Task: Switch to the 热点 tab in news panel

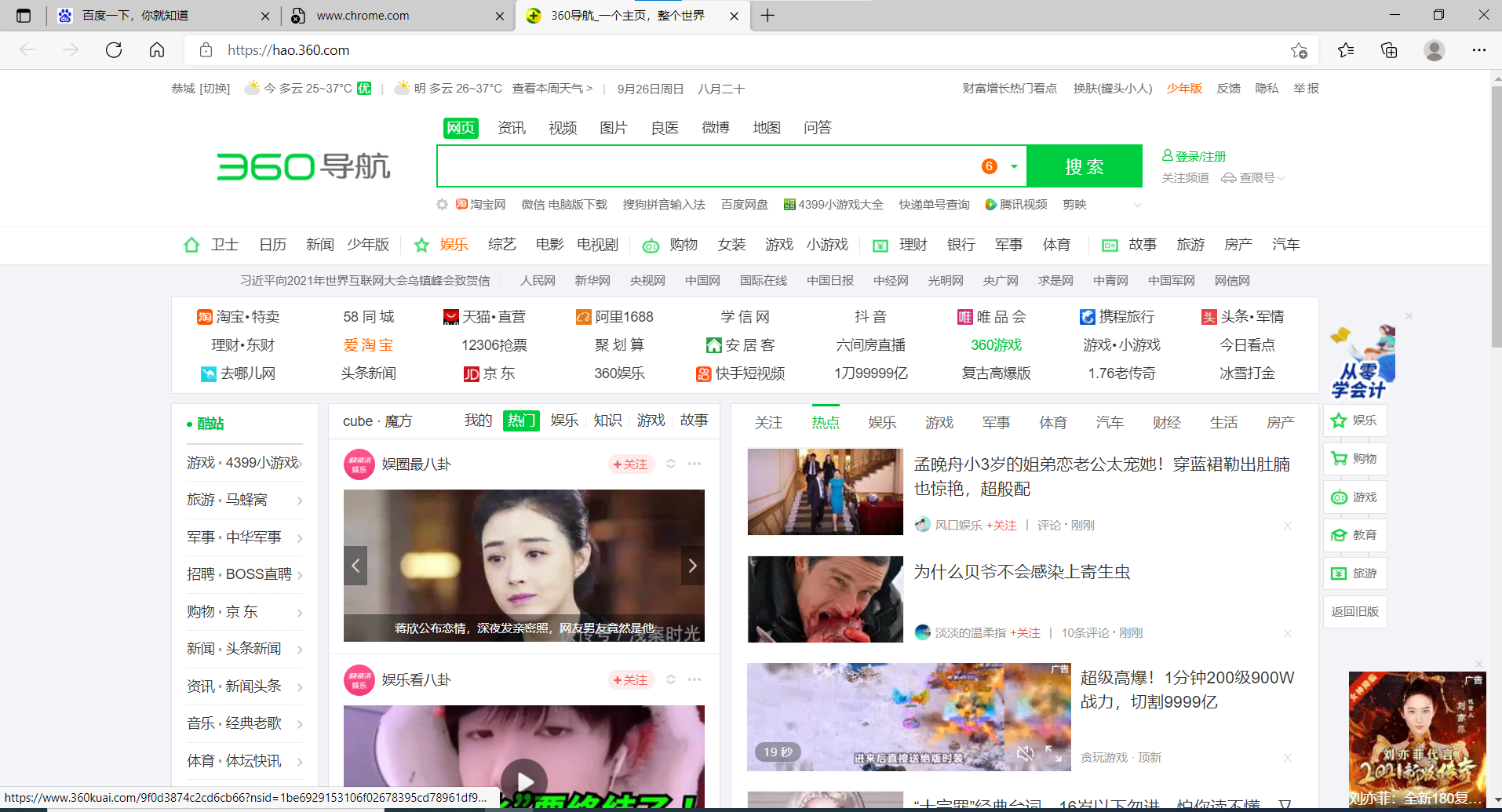Action: coord(825,421)
